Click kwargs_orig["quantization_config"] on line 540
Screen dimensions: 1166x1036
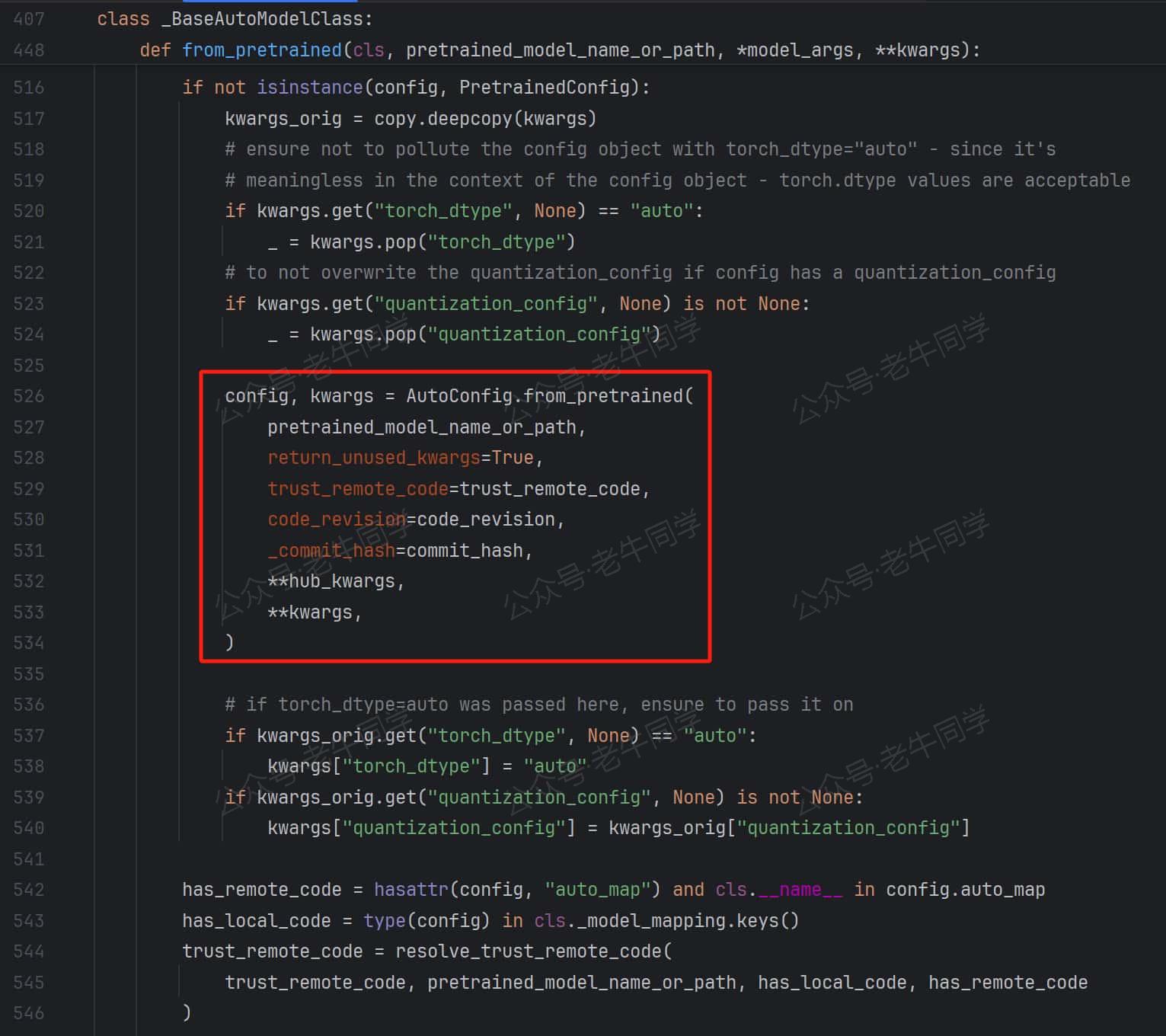[x=789, y=828]
